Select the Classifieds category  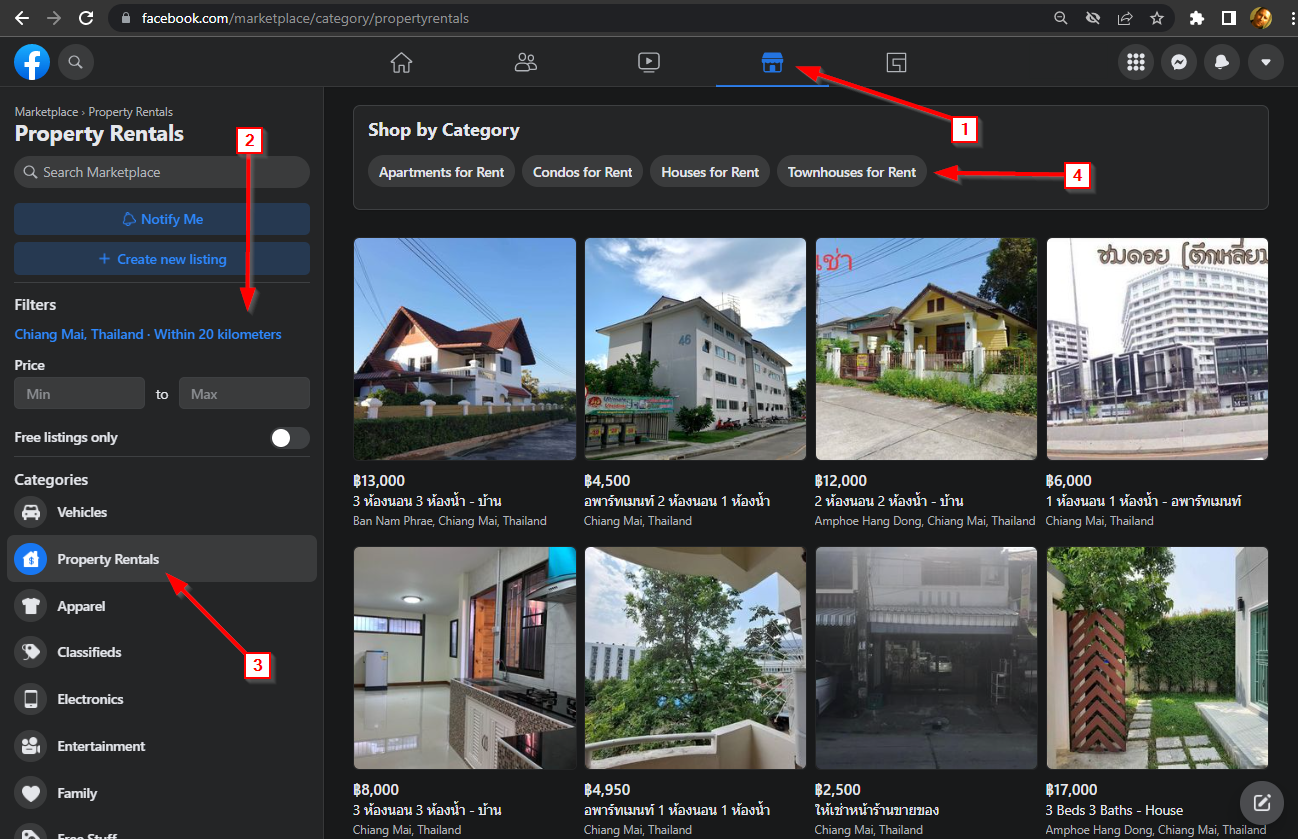[162, 652]
